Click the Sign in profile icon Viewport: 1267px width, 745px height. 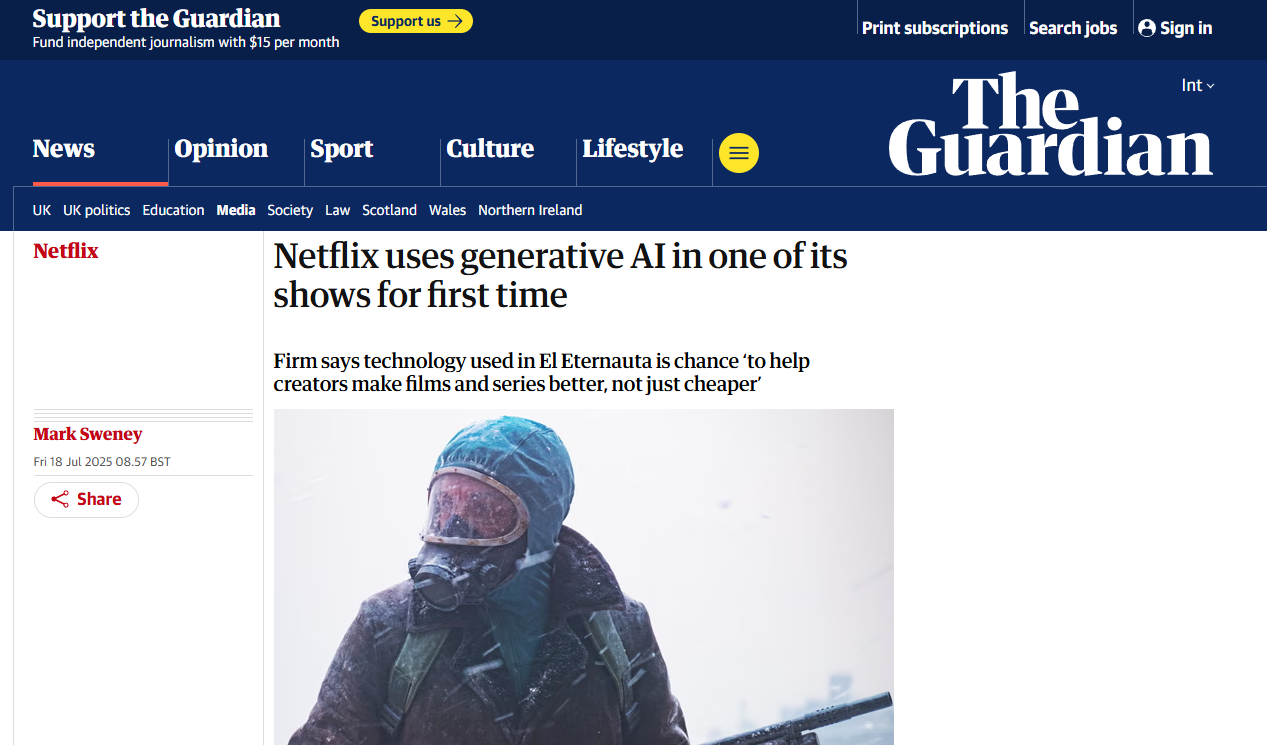point(1147,28)
